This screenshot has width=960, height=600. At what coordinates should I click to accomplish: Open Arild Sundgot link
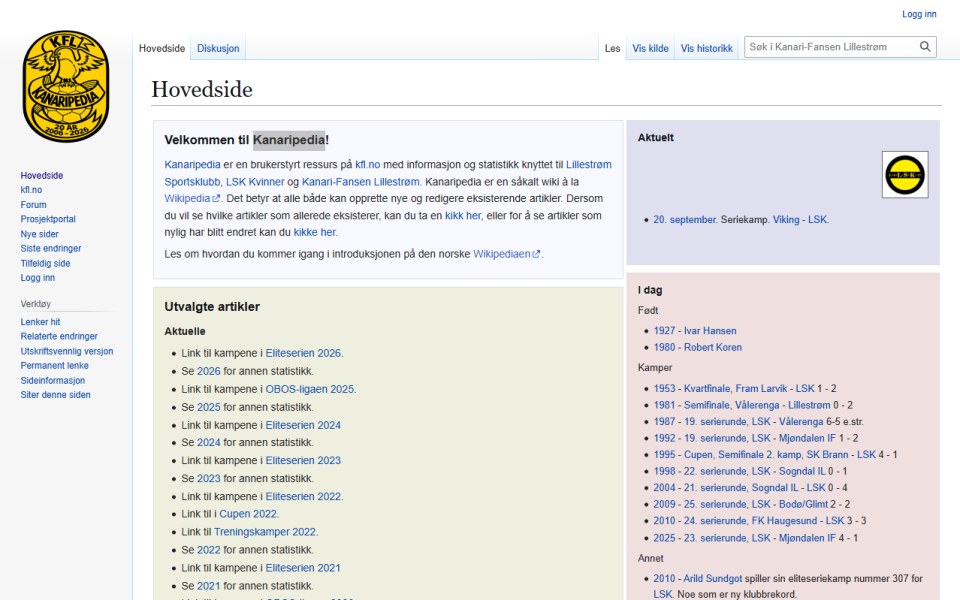point(713,578)
